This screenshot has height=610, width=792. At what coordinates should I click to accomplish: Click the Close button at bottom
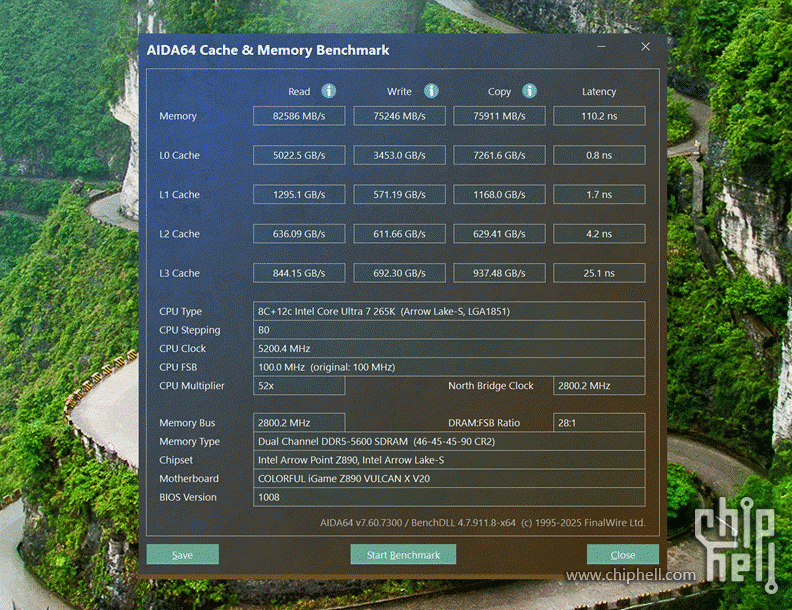point(623,554)
